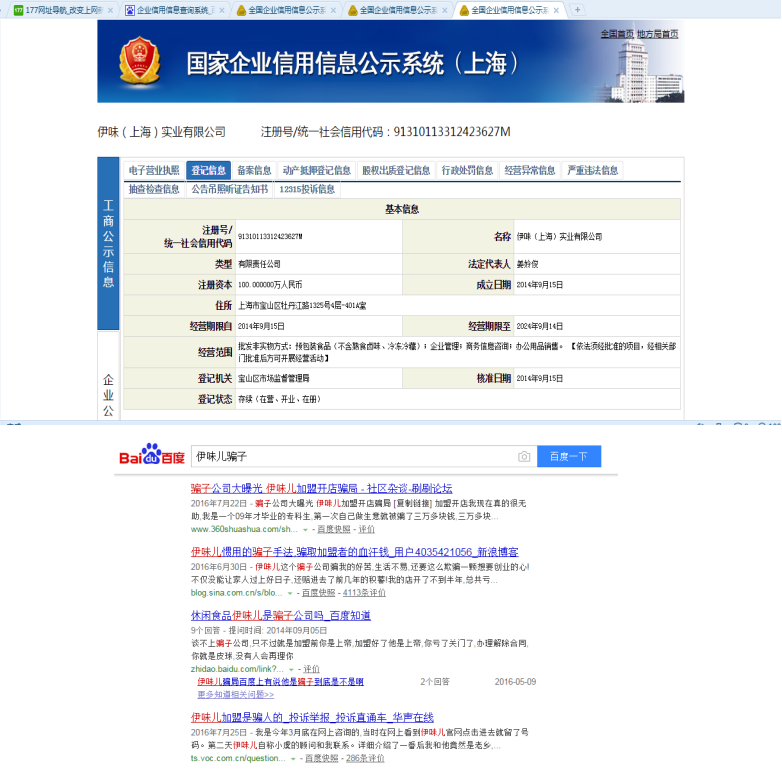The image size is (782, 784).
Task: Open the 12315投诉信息 tab
Action: click(307, 189)
